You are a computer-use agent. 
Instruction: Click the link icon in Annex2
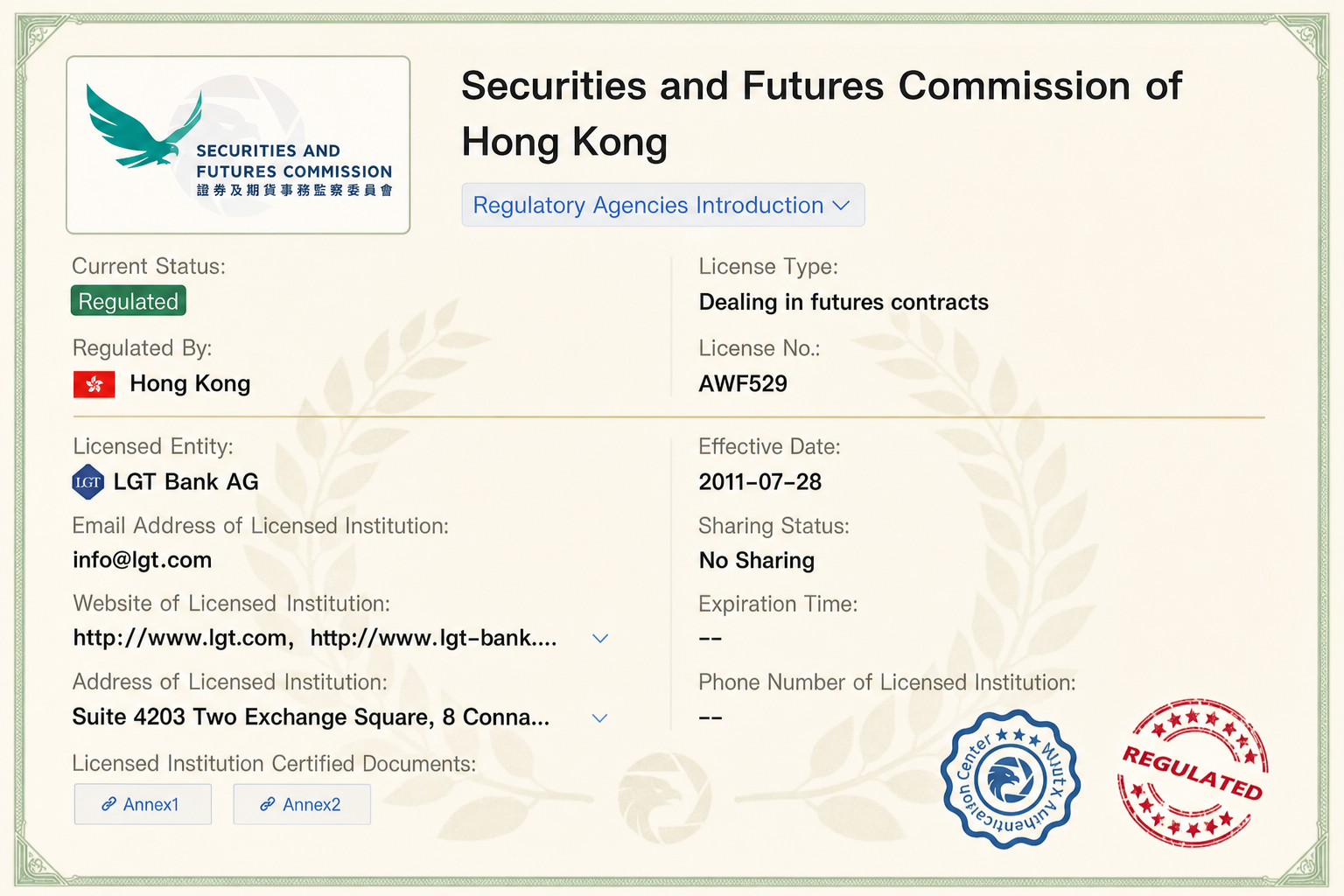pyautogui.click(x=268, y=804)
